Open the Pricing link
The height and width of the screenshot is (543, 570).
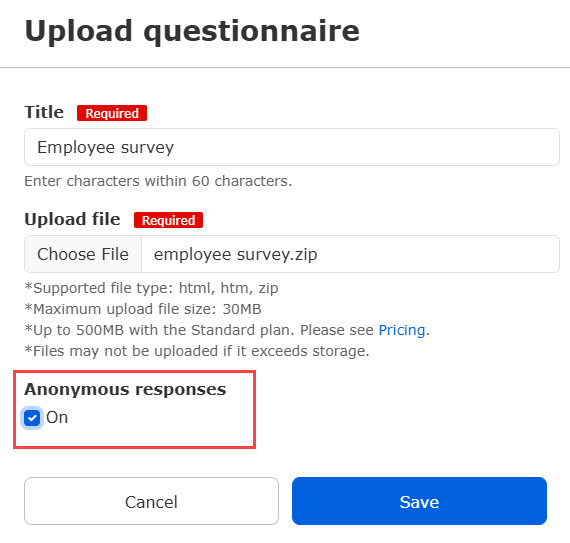point(402,330)
